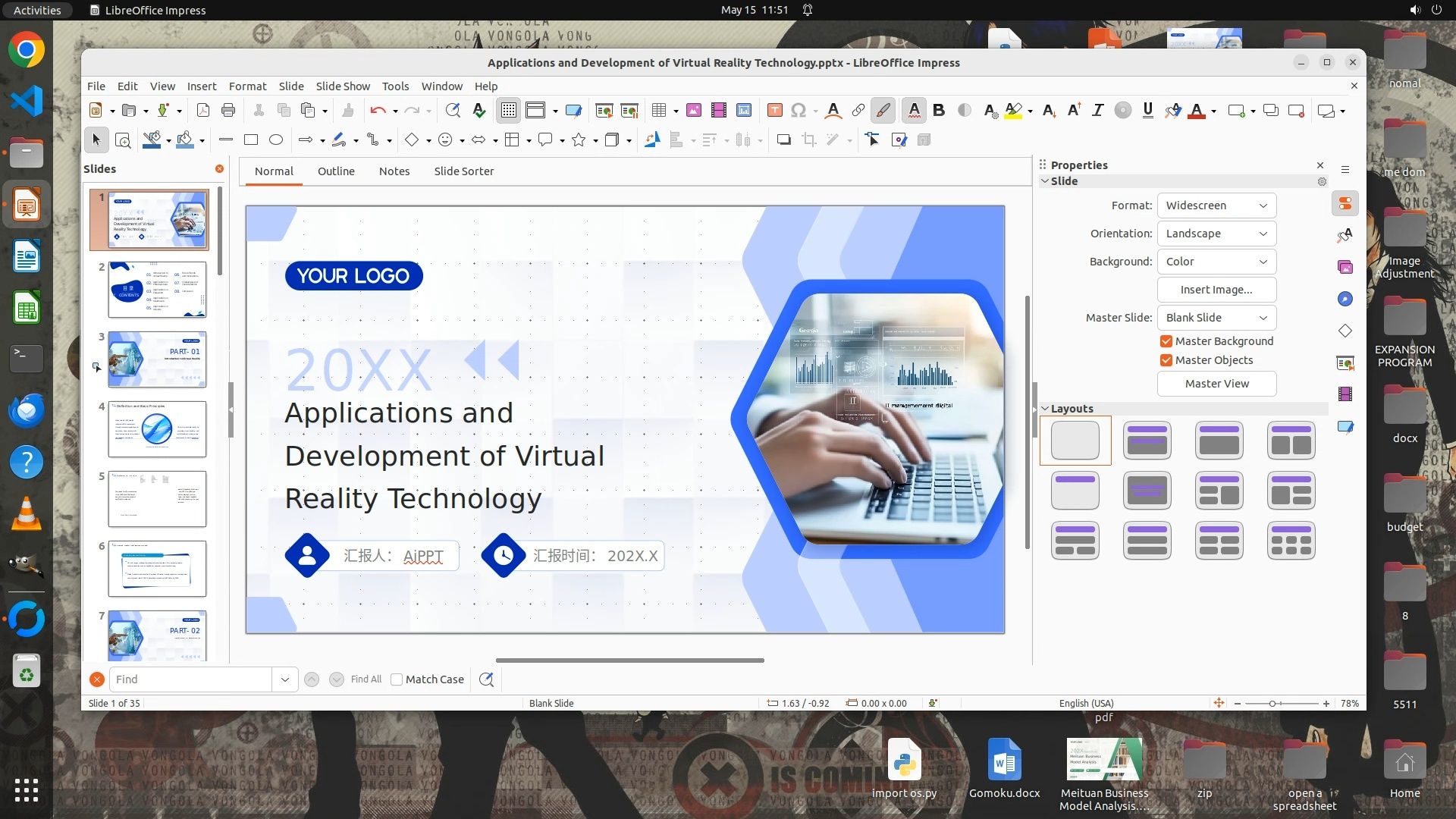Select the Rectangle drawing tool
The image size is (1456, 819).
[x=251, y=140]
